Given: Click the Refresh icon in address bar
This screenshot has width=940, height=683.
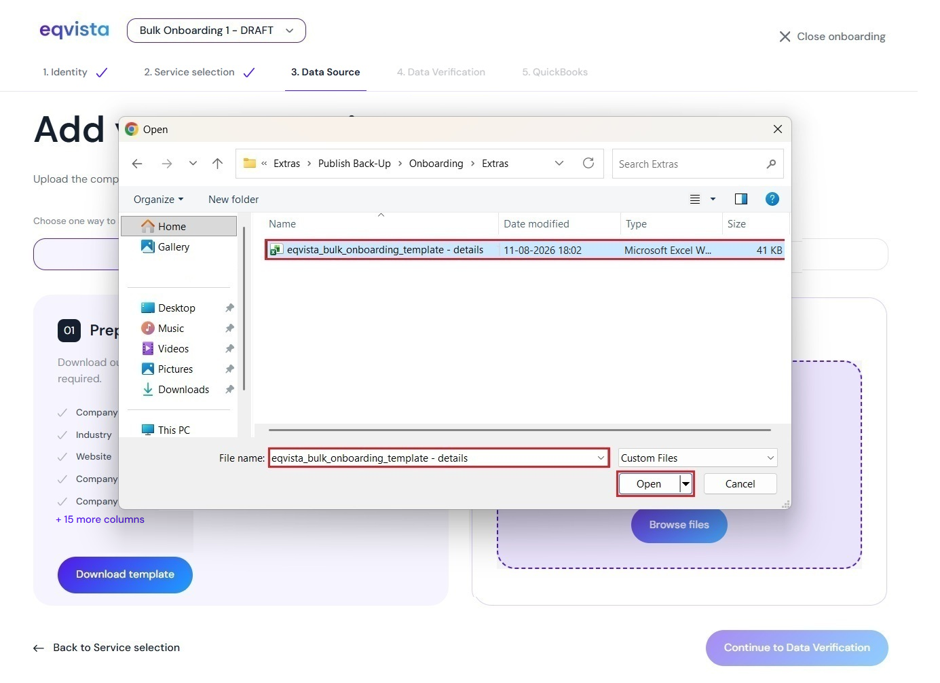Looking at the screenshot, I should point(589,163).
